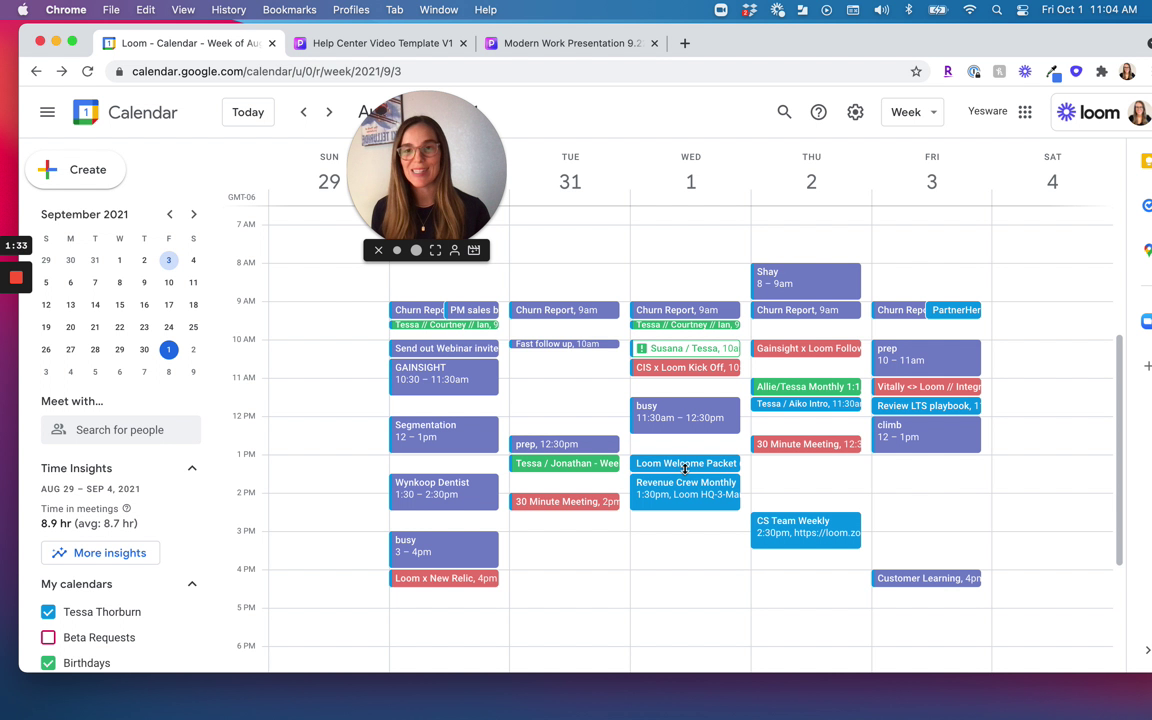Collapse the Time Insights section
Viewport: 1152px width, 720px height.
point(192,467)
